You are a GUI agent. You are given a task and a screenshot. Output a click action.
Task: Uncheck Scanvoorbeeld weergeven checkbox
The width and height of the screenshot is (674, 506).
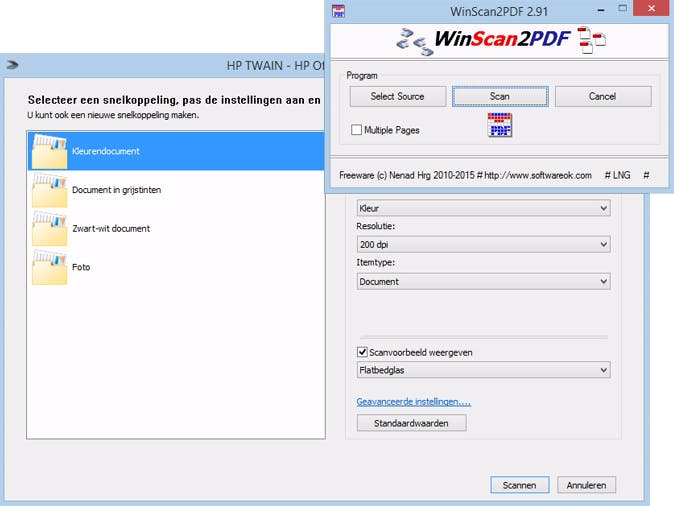tap(362, 352)
